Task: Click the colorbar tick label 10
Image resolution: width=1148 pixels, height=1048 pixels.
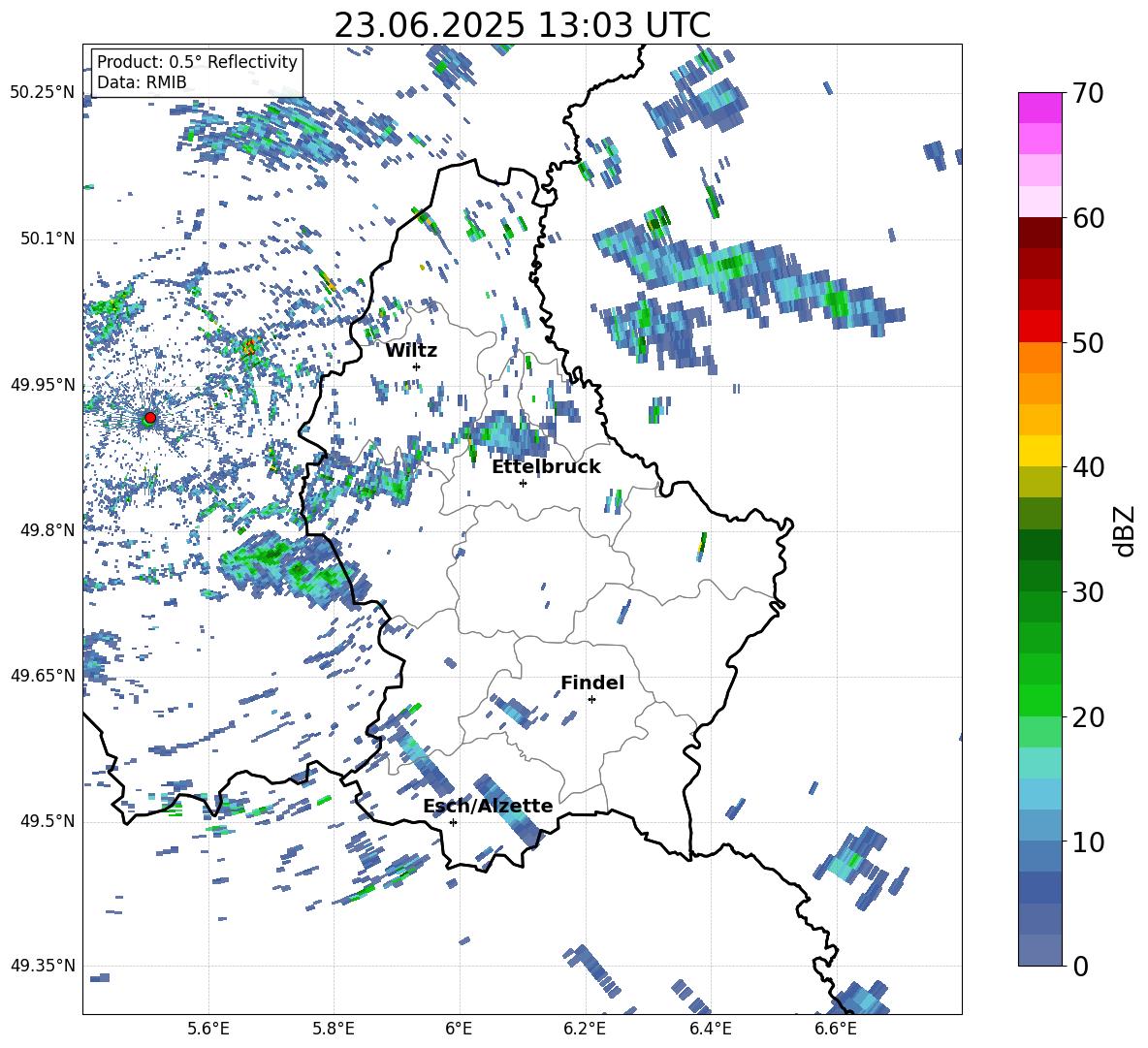Action: (1087, 842)
